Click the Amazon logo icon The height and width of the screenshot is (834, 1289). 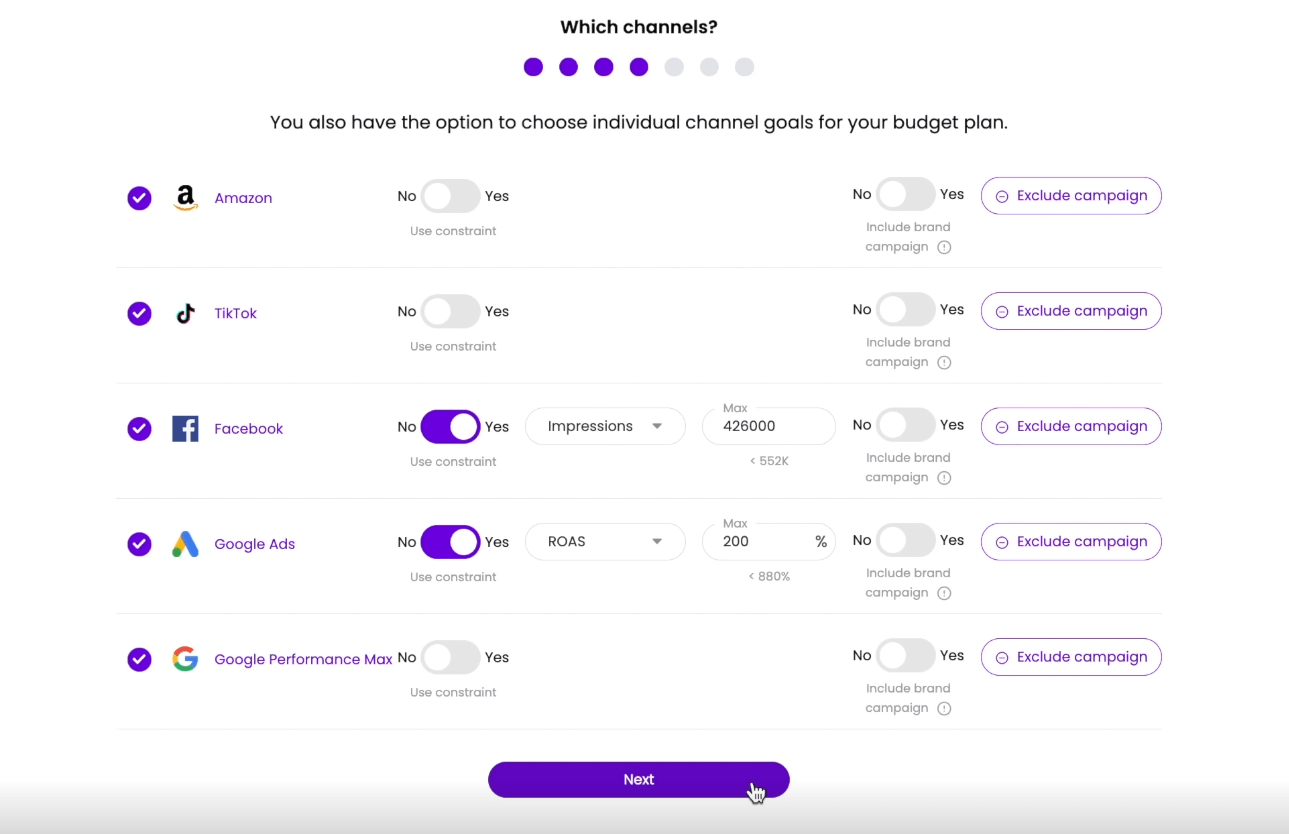click(185, 198)
